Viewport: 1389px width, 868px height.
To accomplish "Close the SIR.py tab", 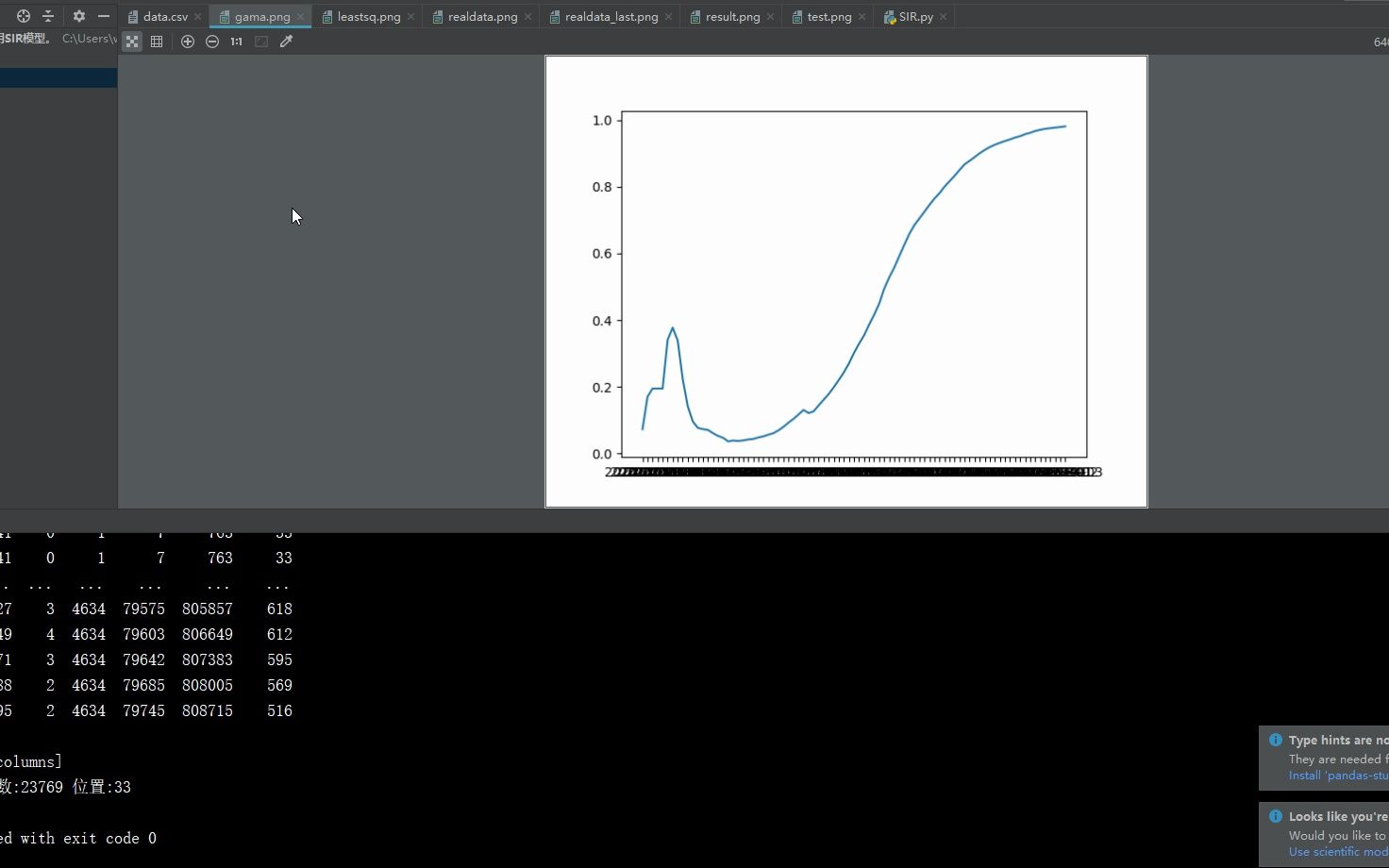I will (943, 17).
